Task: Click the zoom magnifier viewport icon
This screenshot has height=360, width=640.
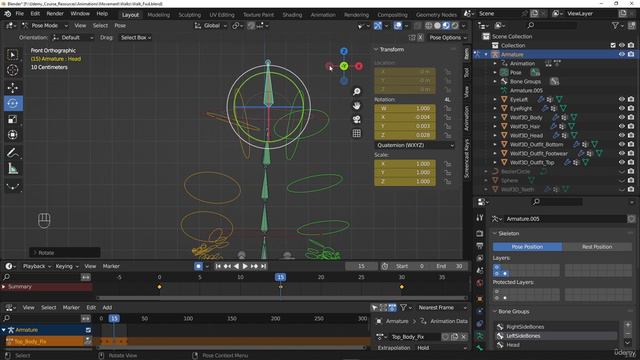Action: point(357,91)
